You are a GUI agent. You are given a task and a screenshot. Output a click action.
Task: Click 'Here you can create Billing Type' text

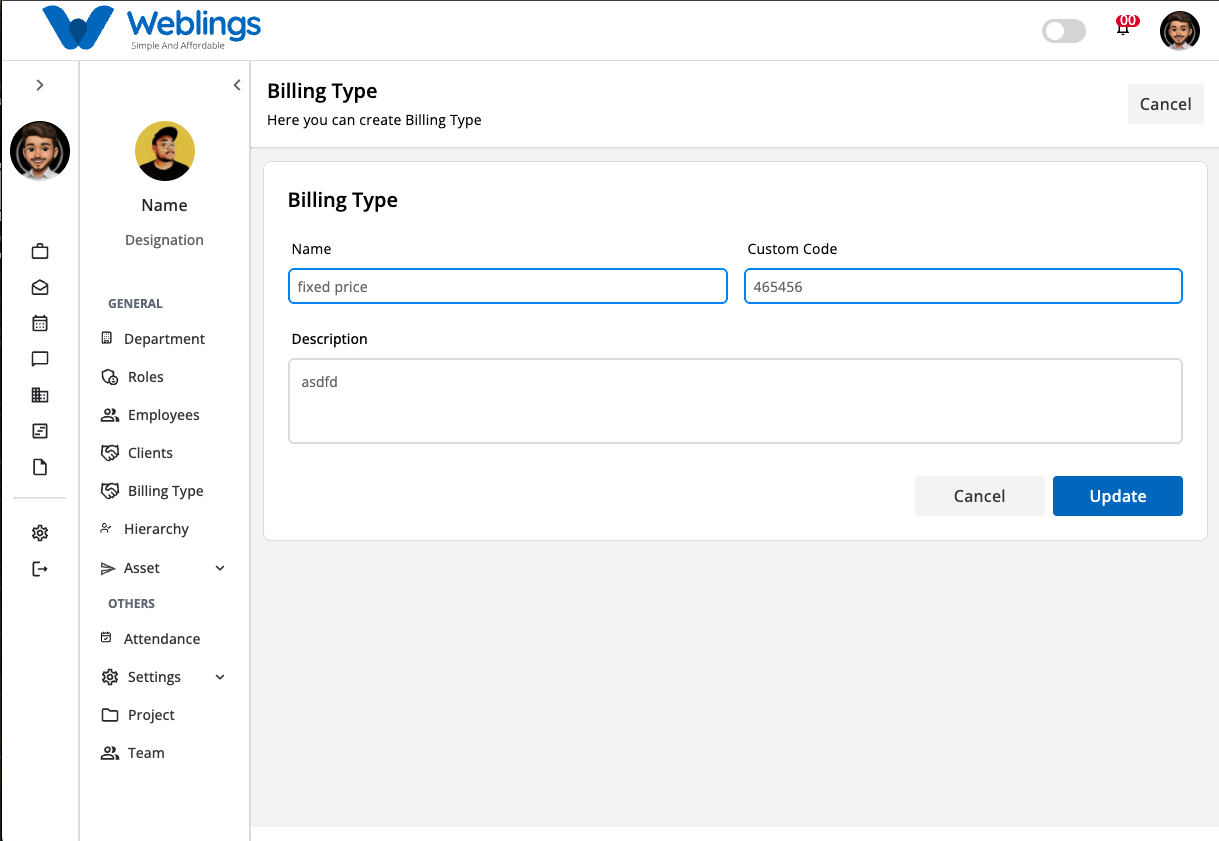coord(374,120)
